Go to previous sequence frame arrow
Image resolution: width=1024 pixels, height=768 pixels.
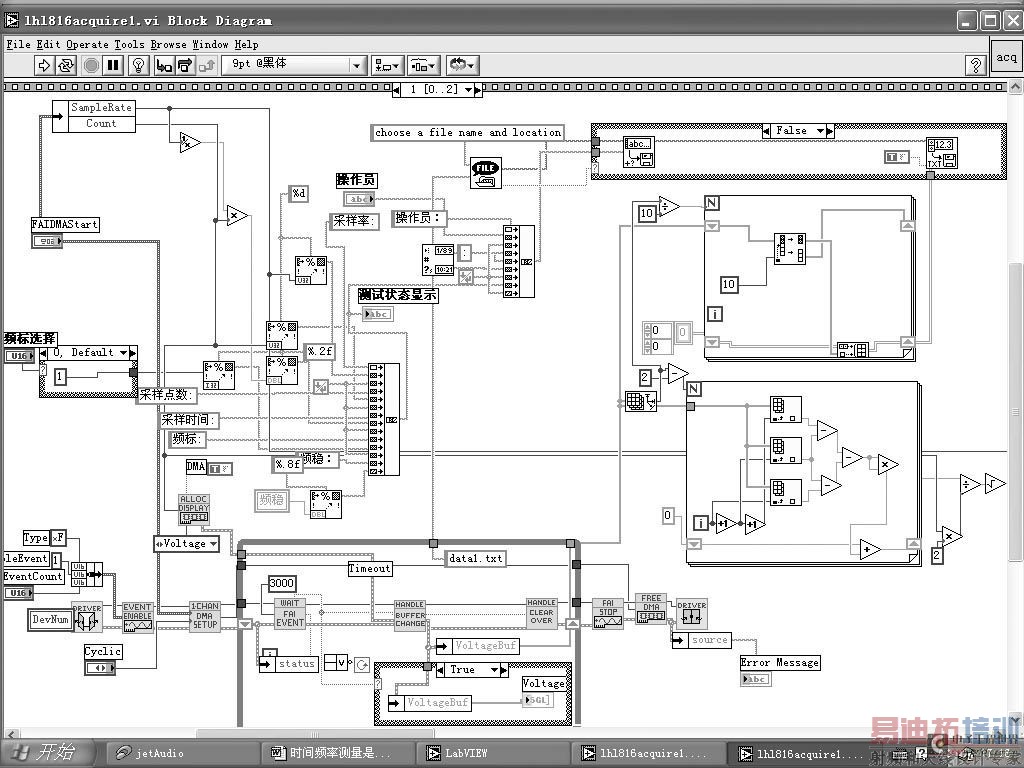(x=396, y=89)
